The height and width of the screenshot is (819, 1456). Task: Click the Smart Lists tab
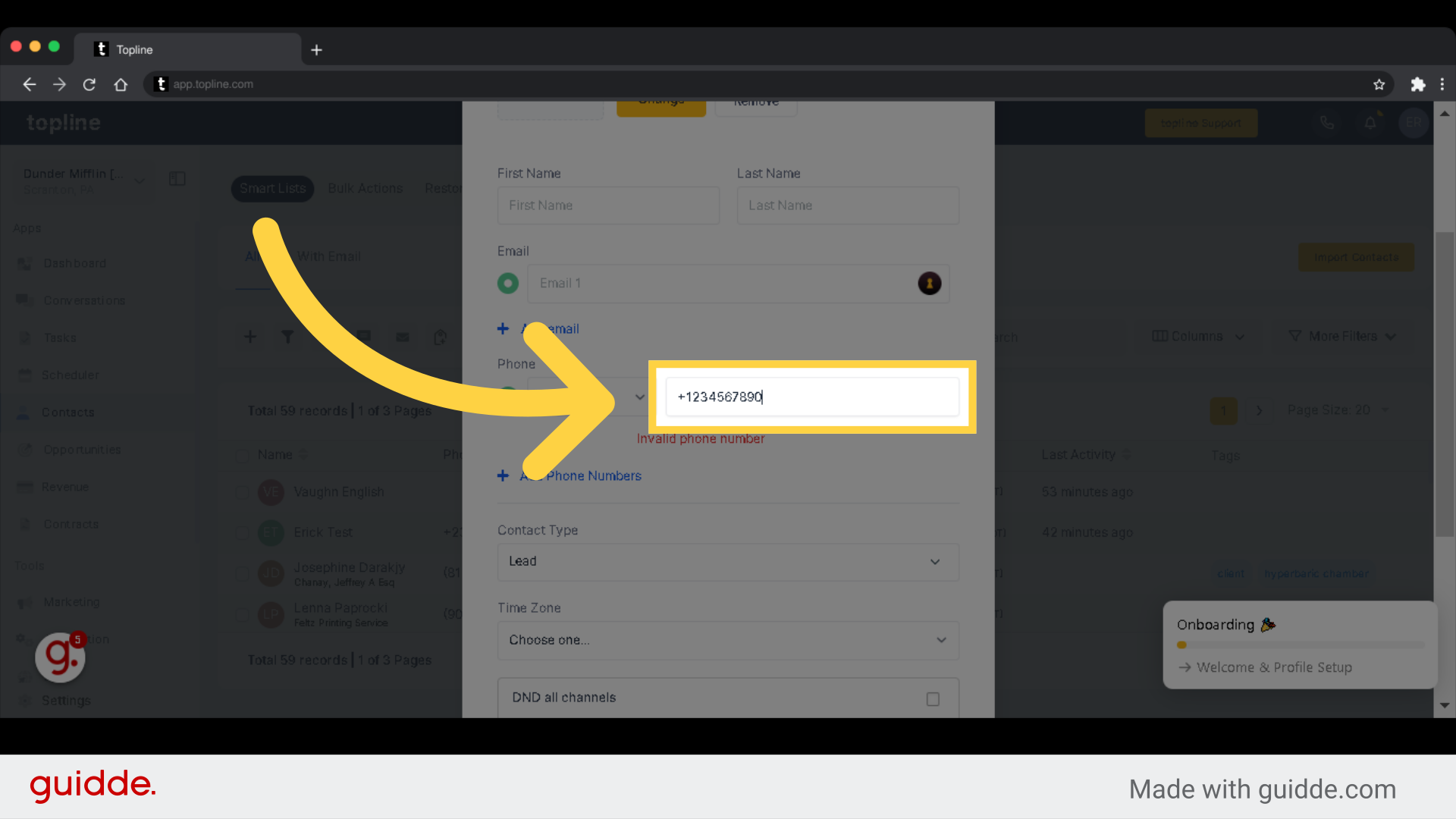coord(272,188)
